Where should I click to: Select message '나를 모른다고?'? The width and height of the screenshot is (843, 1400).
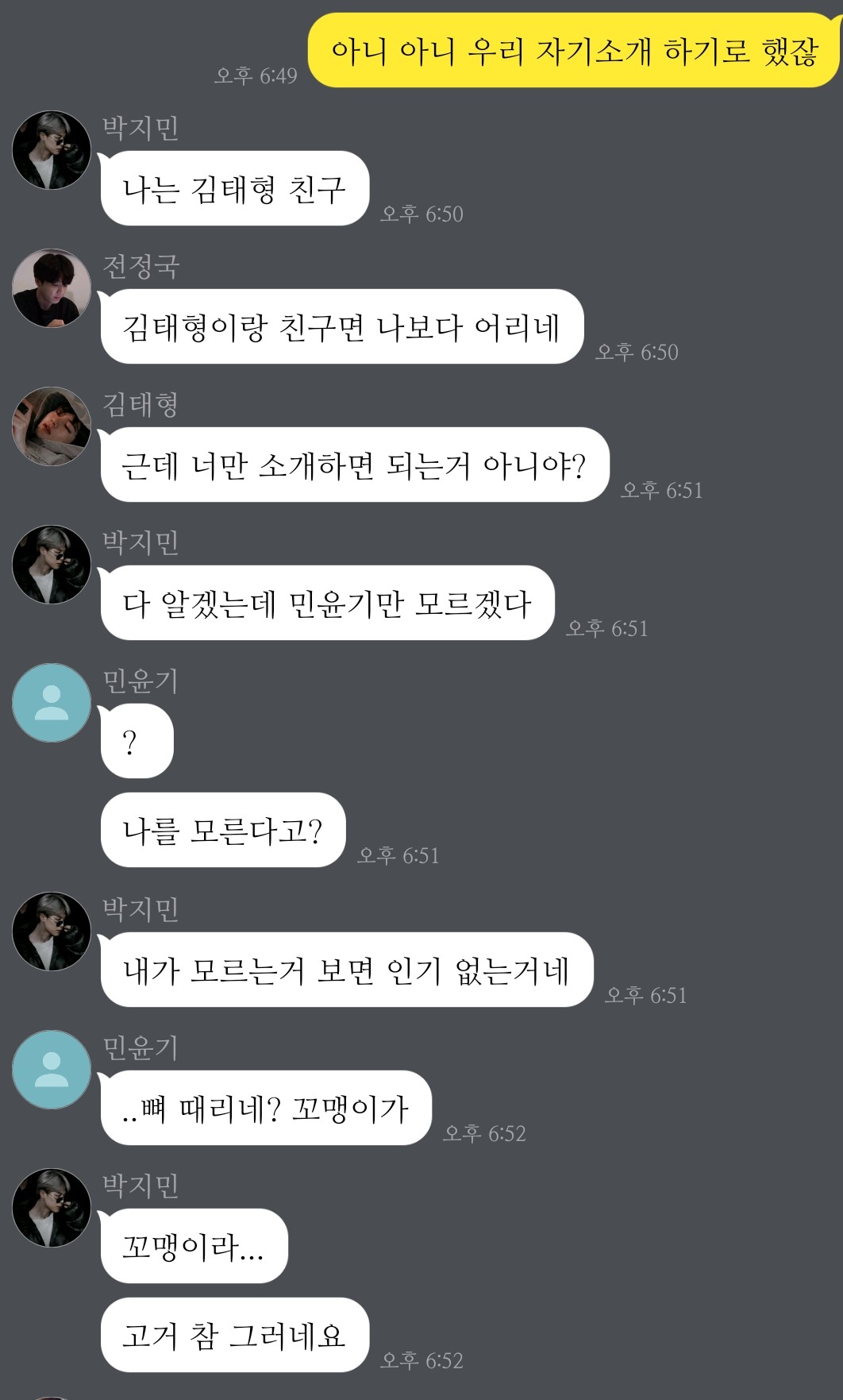[x=223, y=830]
